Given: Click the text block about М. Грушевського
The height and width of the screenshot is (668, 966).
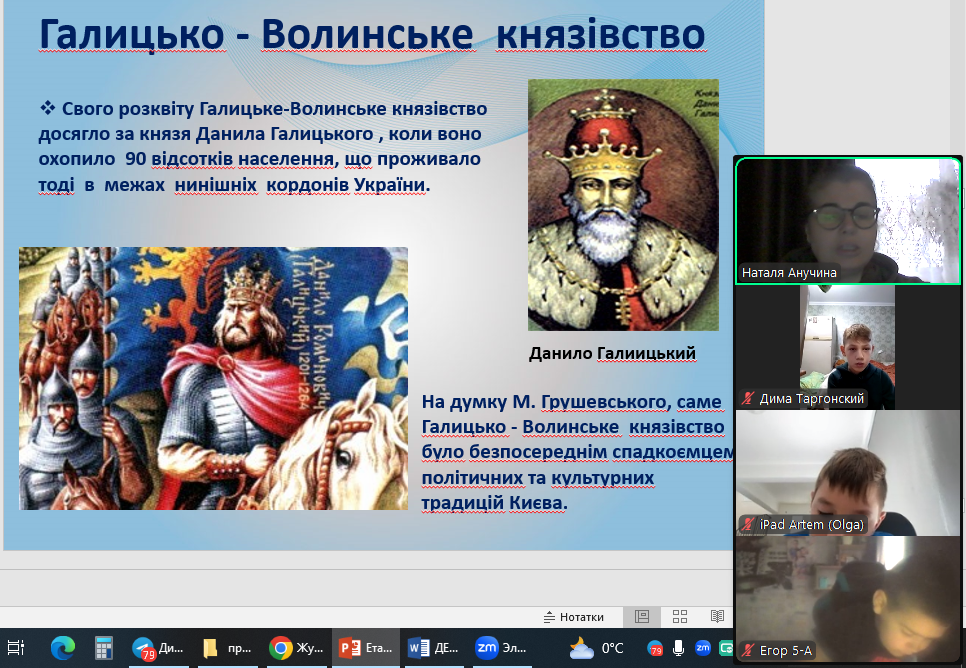Looking at the screenshot, I should 578,452.
